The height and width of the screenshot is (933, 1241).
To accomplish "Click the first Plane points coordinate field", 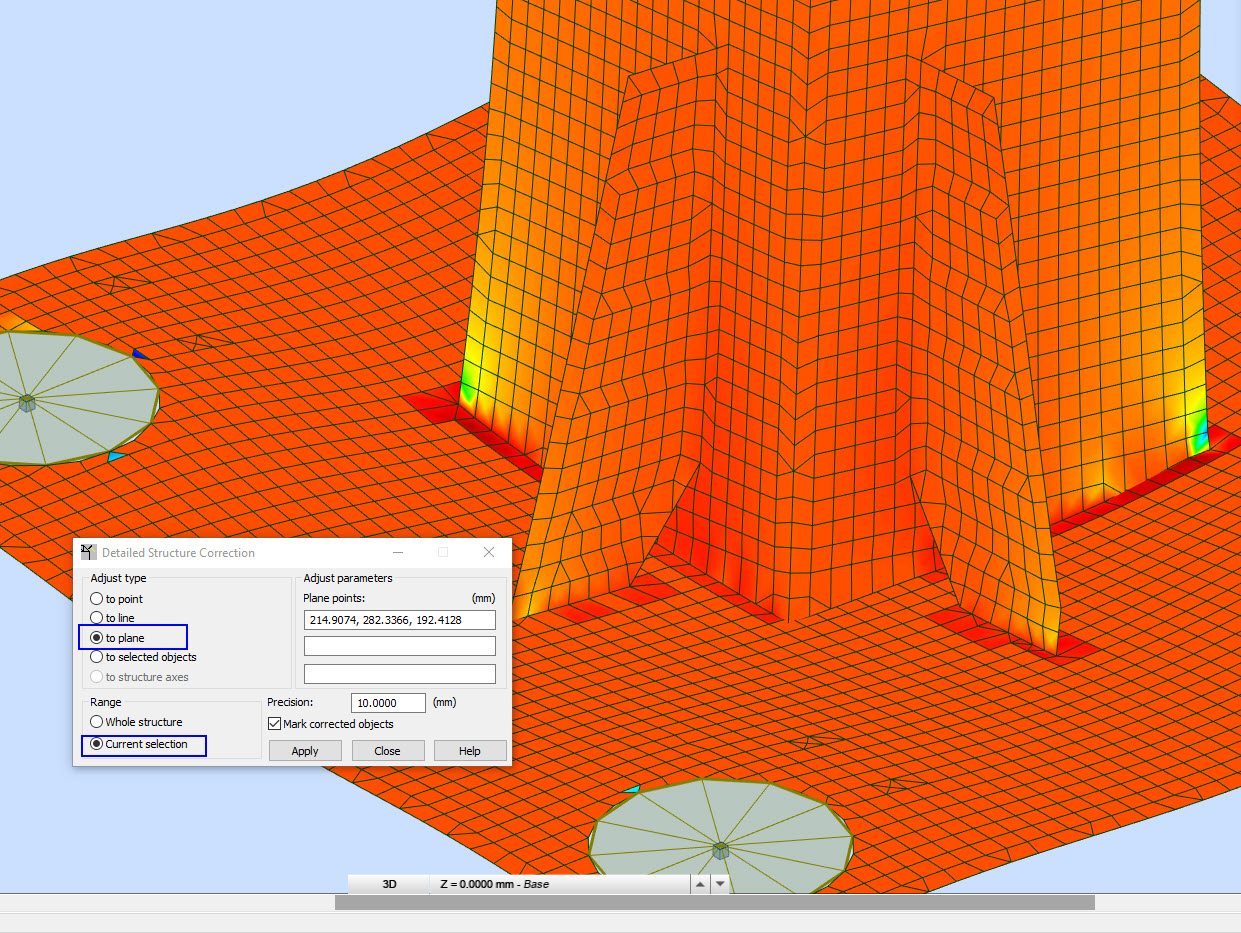I will (399, 619).
